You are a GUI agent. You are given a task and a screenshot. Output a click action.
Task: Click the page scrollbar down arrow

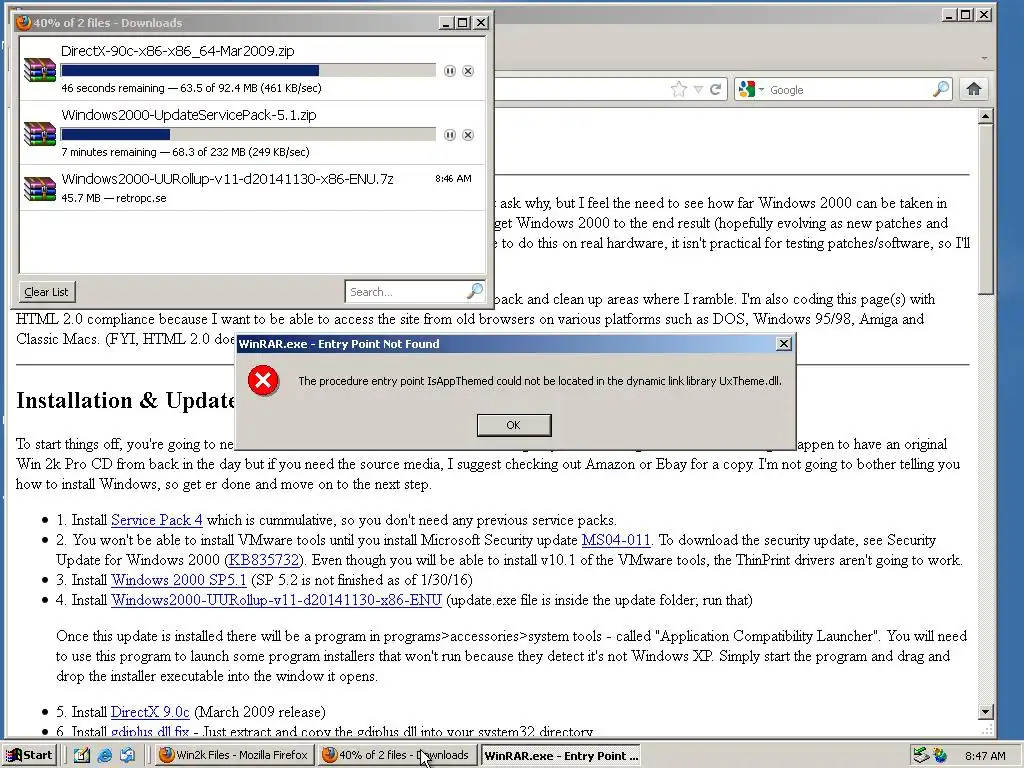click(x=985, y=712)
